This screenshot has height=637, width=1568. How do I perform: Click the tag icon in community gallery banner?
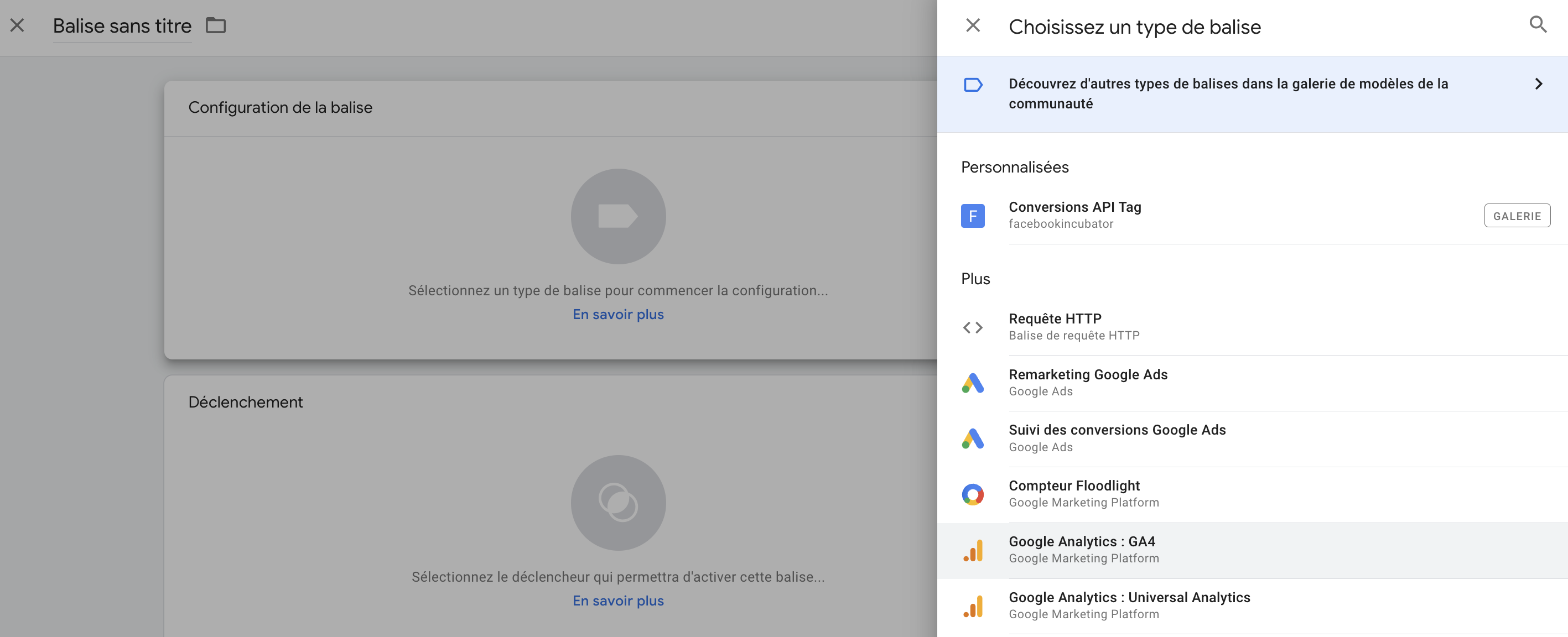pos(973,85)
